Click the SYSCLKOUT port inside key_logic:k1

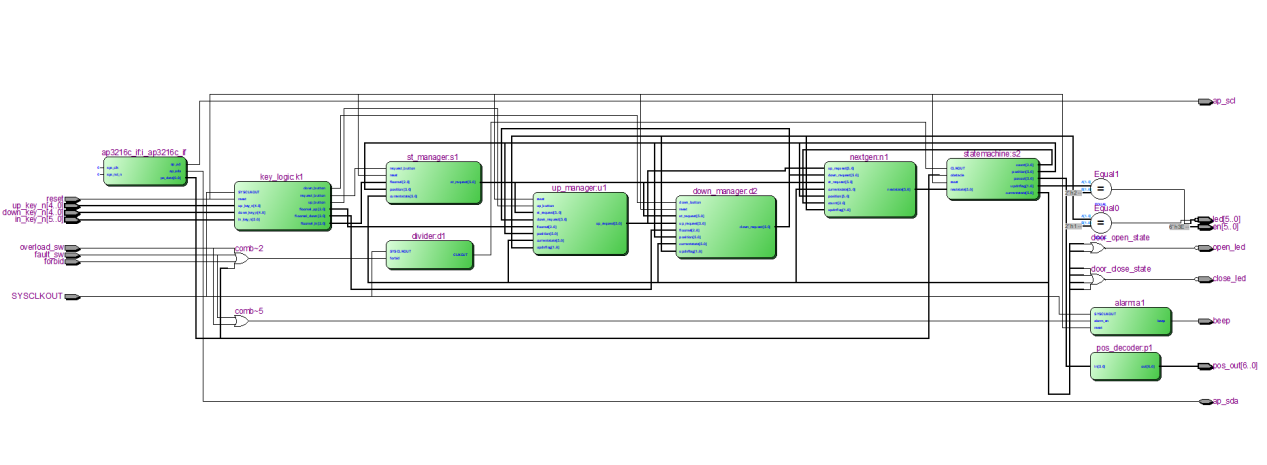coord(248,191)
